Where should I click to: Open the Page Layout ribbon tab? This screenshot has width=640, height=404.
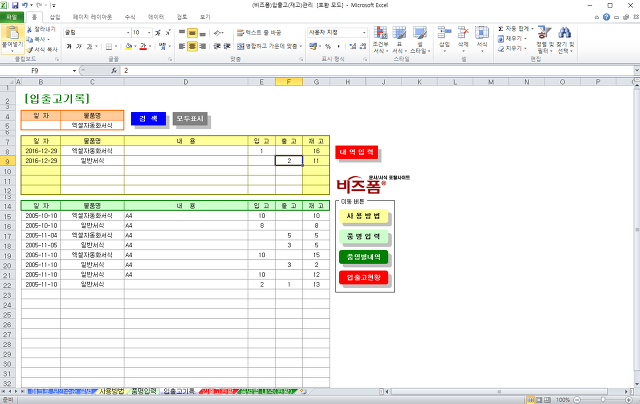tap(92, 17)
